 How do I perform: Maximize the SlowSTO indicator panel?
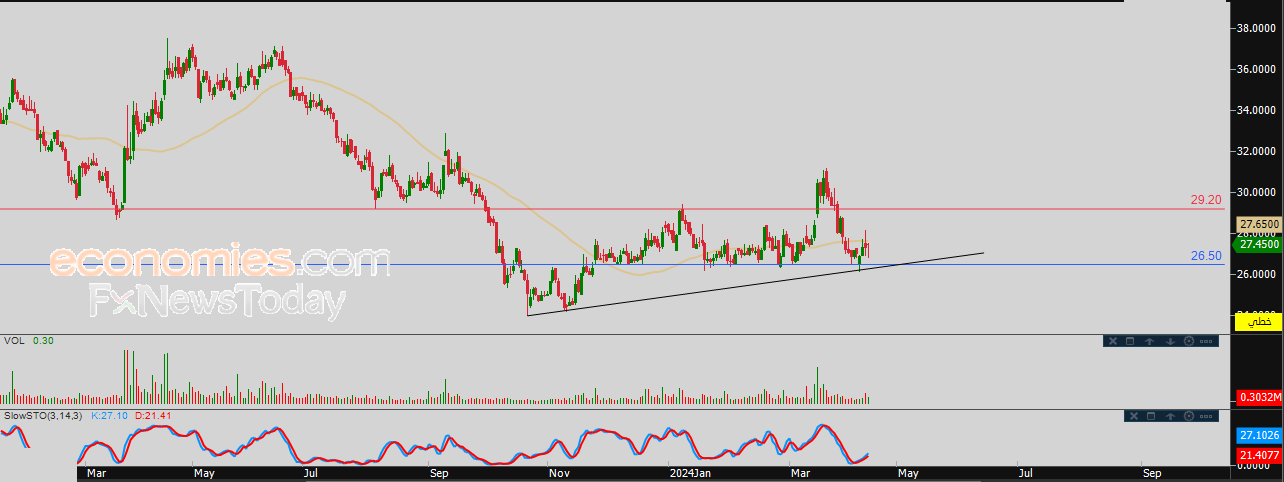[x=1151, y=416]
